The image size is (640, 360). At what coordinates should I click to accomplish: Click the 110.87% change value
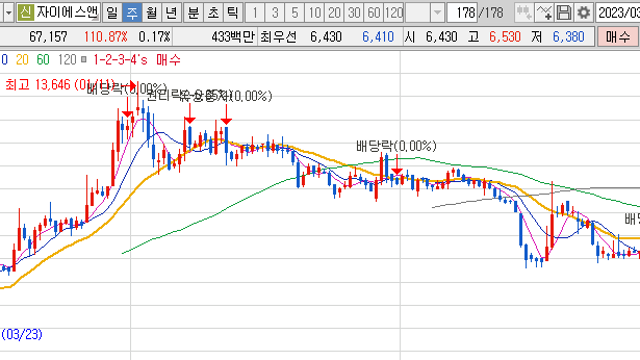(x=106, y=37)
